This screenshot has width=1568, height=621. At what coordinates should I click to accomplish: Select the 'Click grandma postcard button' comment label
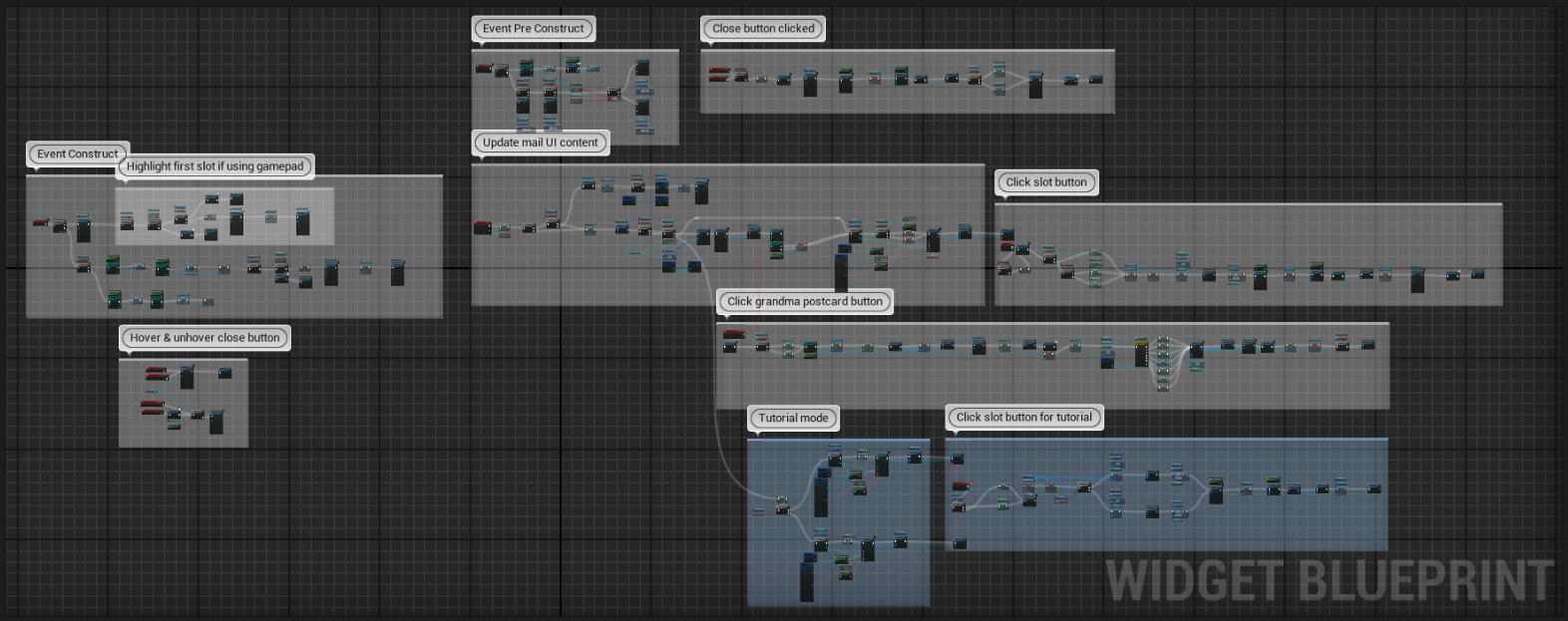click(x=805, y=301)
